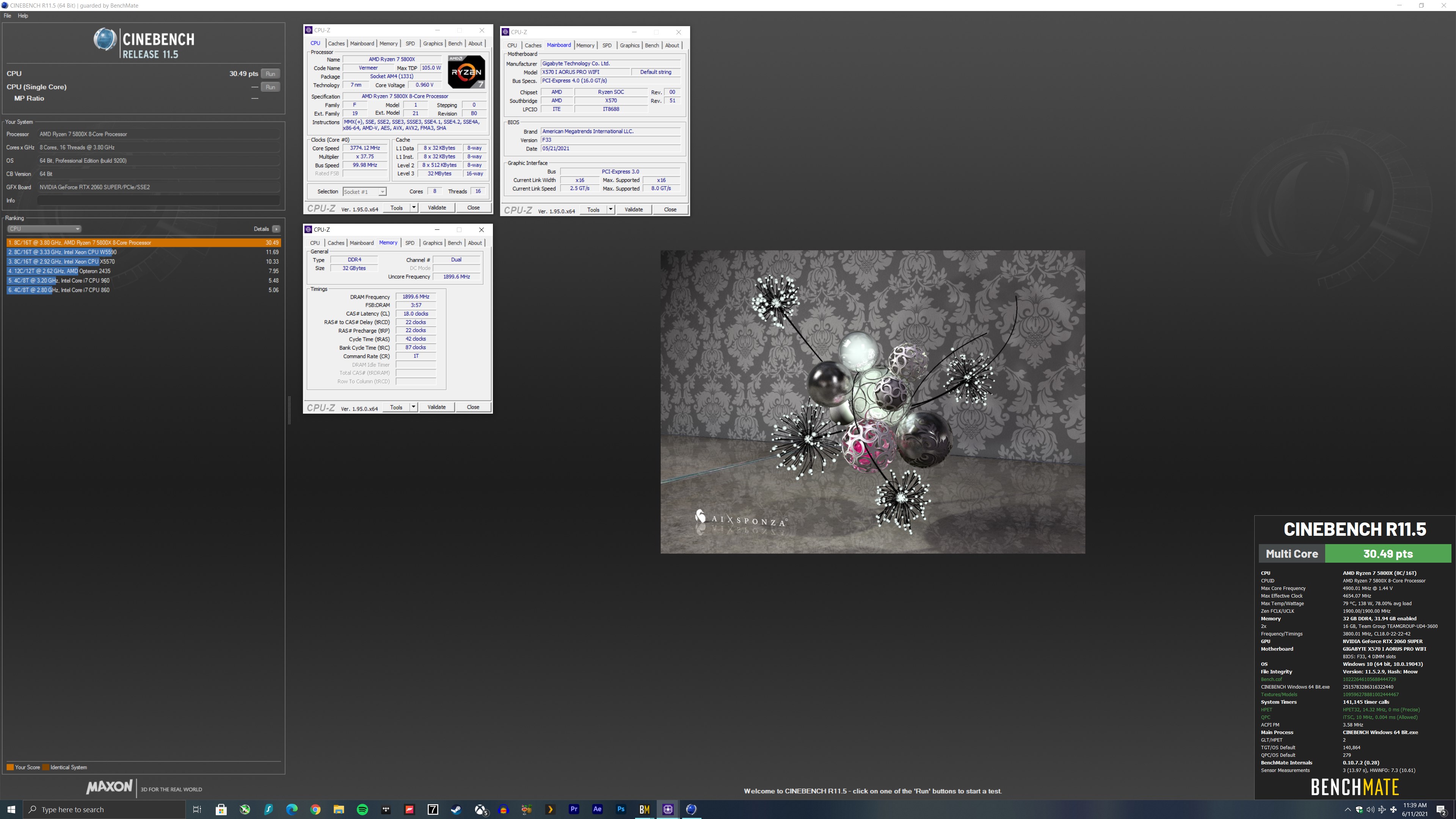The height and width of the screenshot is (819, 1456).
Task: Select the Intel Xeon CPU W5590 ranking row
Action: (x=144, y=252)
